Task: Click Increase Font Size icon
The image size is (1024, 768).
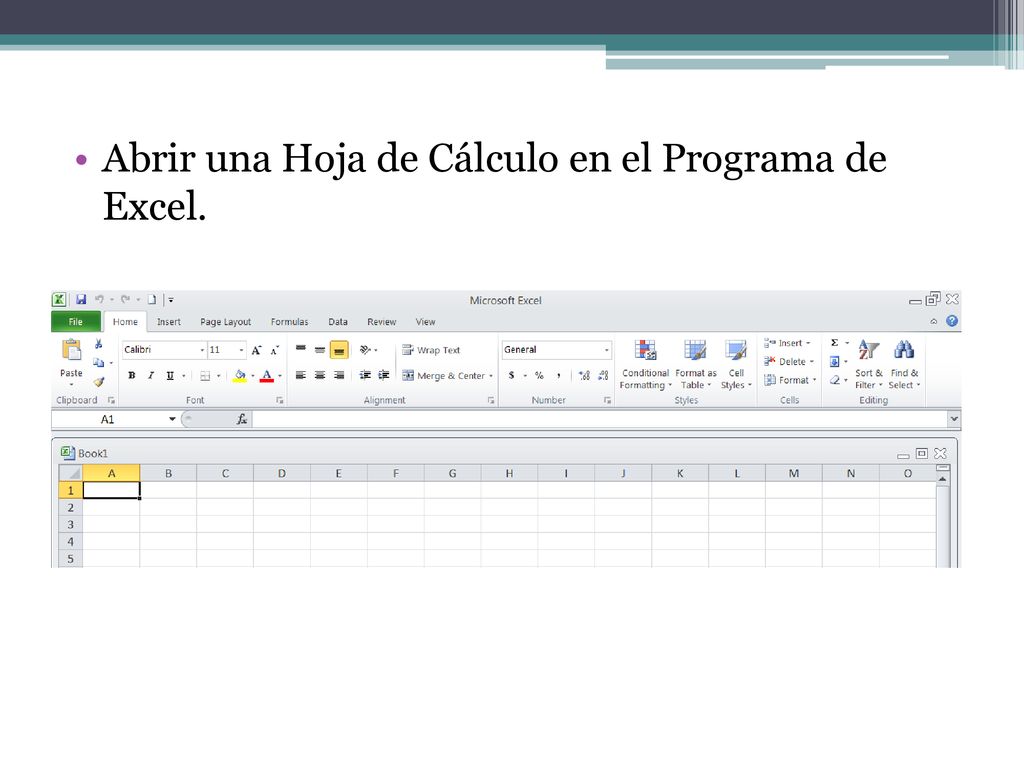Action: coord(257,350)
